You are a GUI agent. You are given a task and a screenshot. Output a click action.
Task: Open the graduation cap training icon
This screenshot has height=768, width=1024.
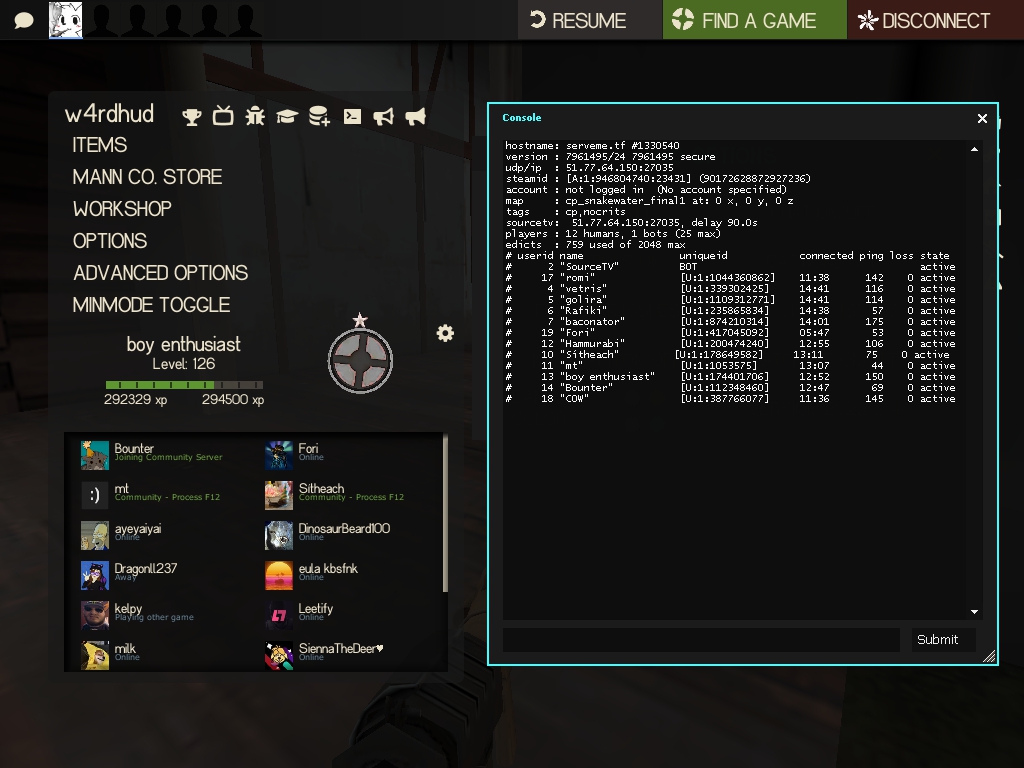click(287, 117)
